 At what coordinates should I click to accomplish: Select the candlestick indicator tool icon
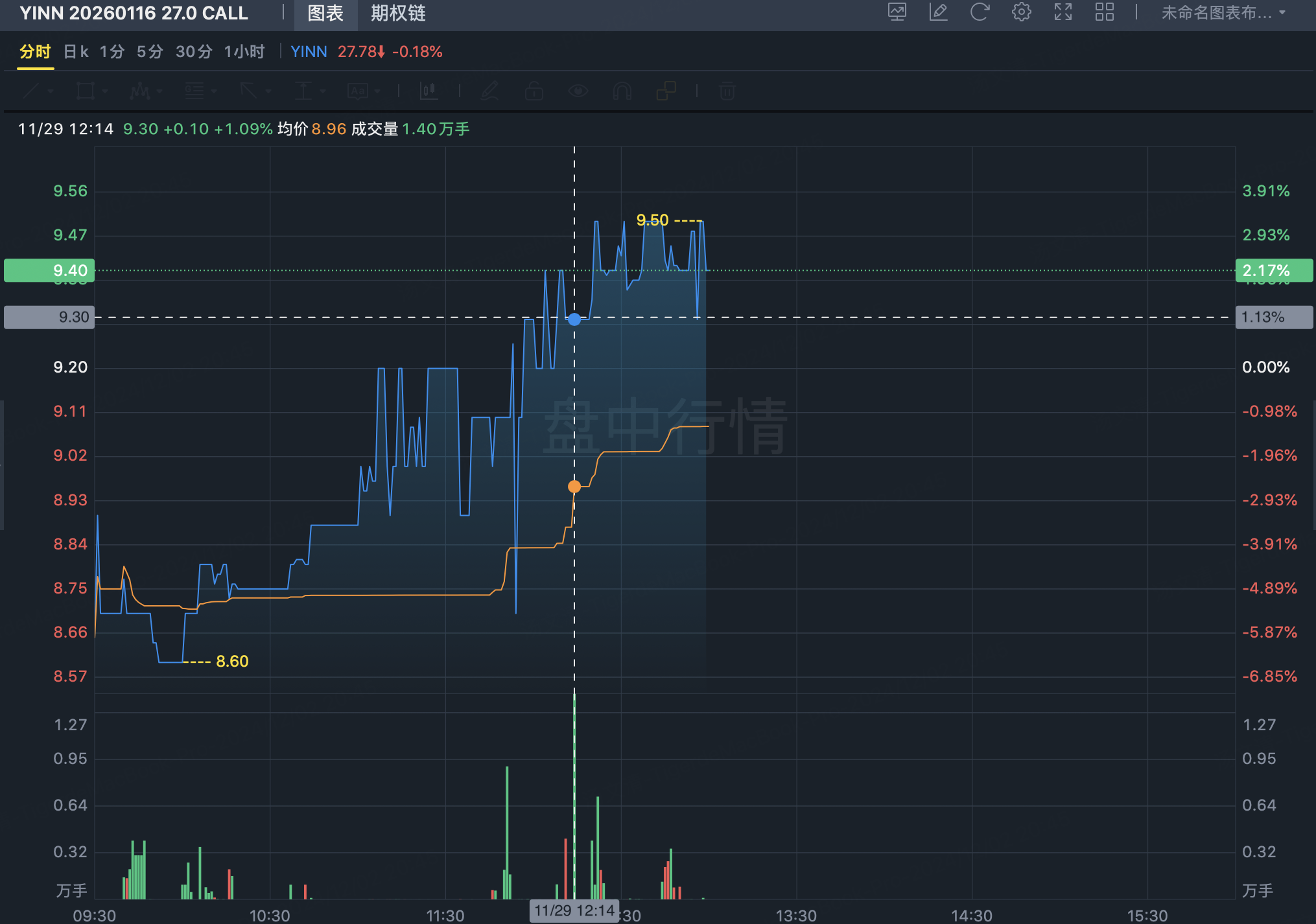pos(429,91)
